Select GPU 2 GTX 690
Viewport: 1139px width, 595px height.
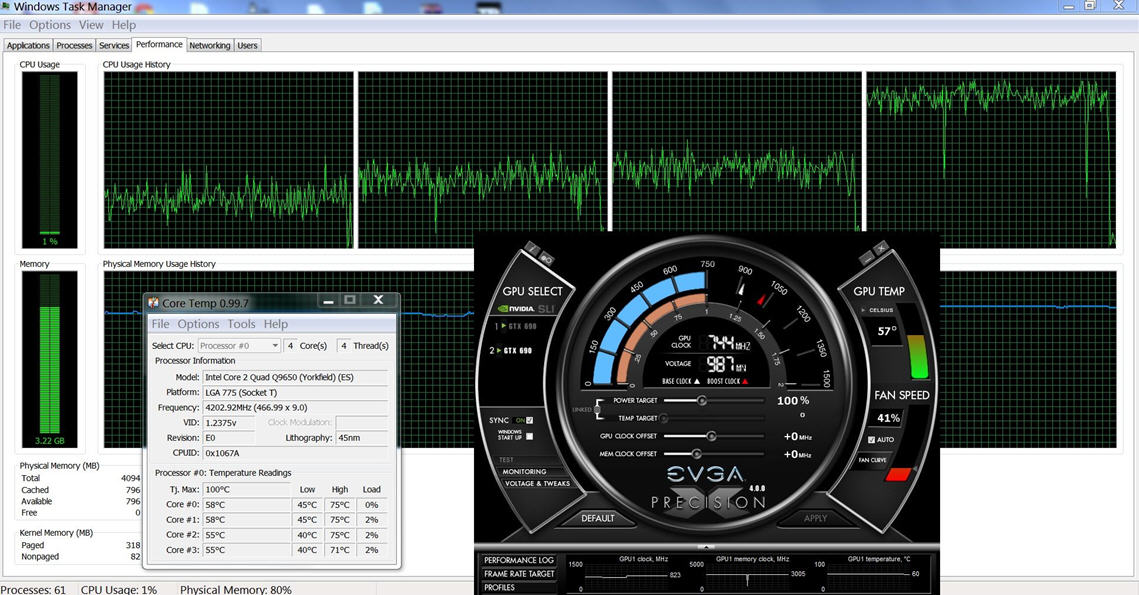click(x=511, y=350)
